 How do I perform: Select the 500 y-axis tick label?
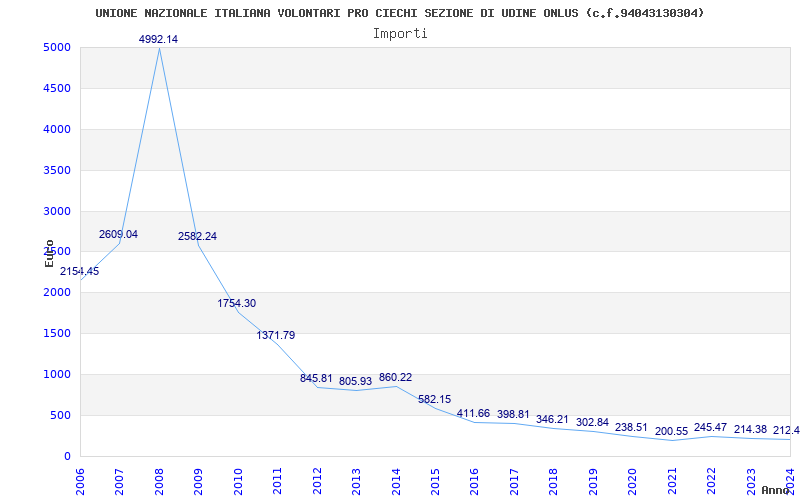[63, 415]
